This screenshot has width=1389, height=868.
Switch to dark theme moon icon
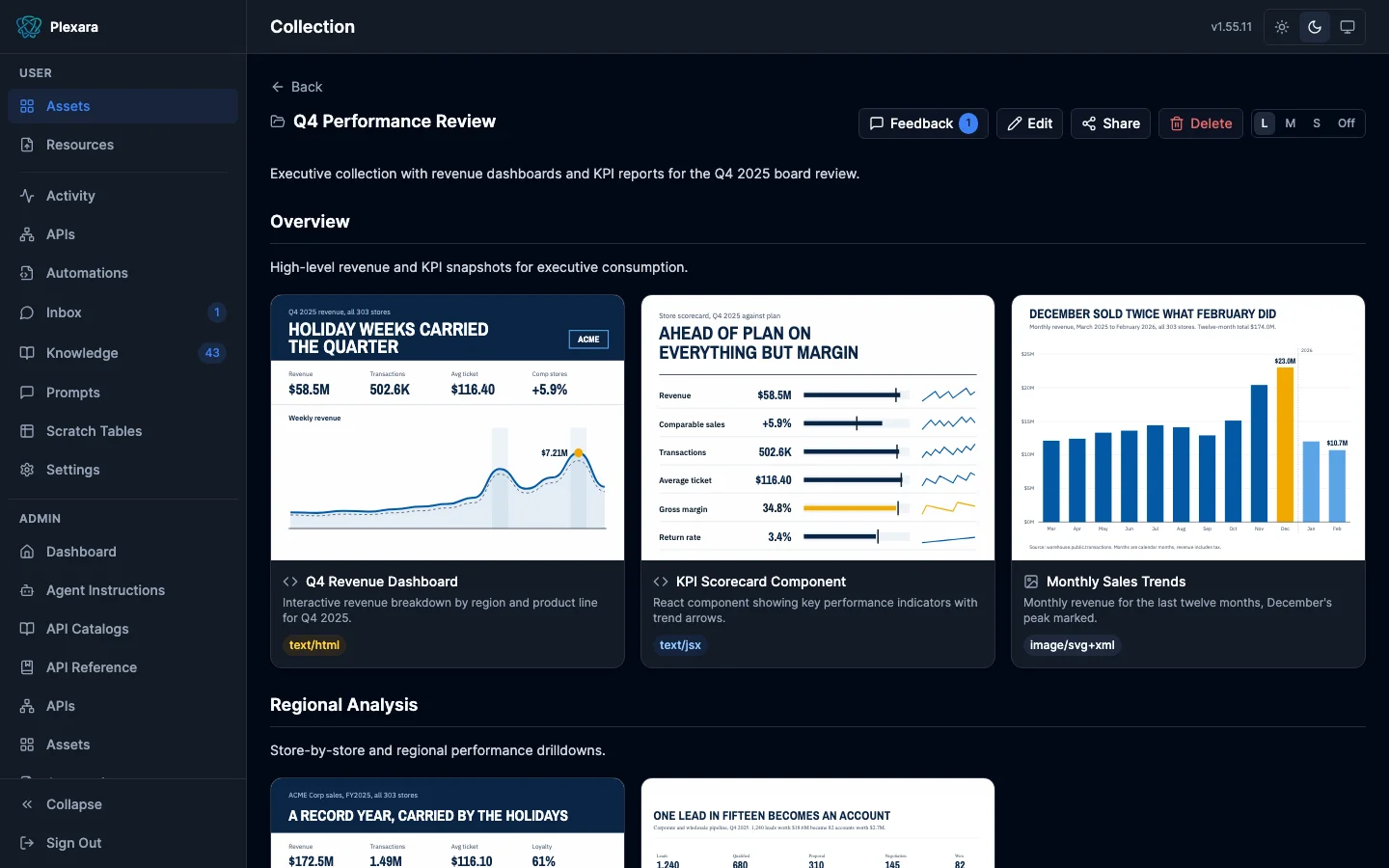pos(1315,27)
